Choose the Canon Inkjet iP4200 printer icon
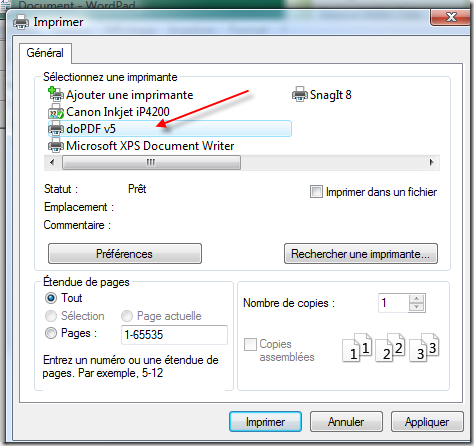Viewport: 474px width, 446px height. tap(56, 112)
